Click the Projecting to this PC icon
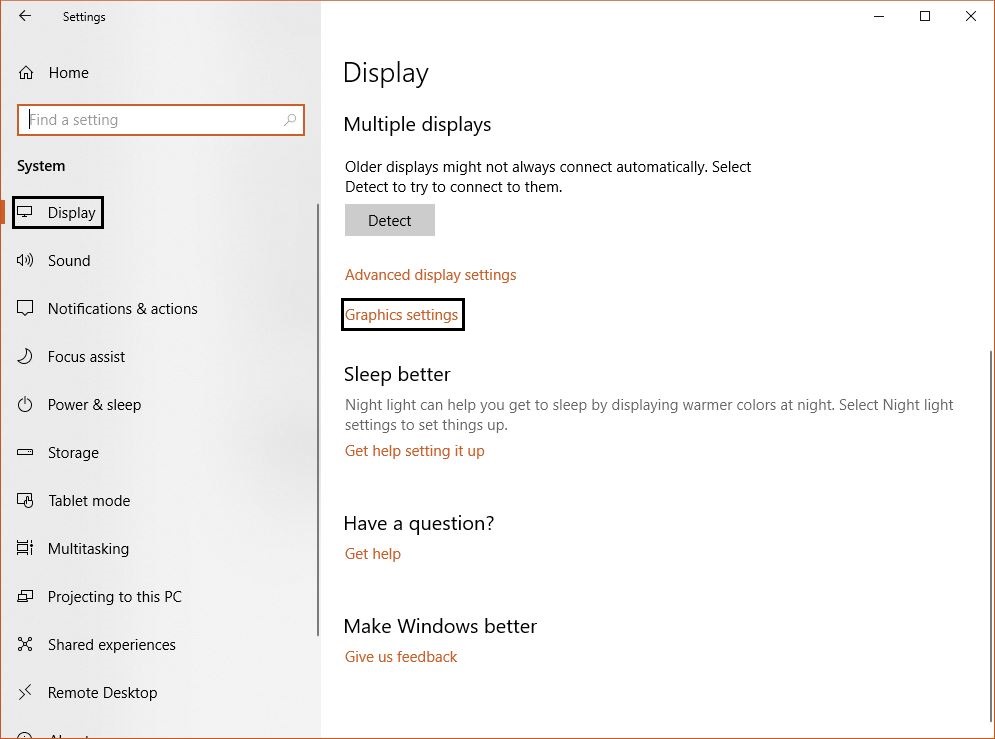 tap(25, 596)
